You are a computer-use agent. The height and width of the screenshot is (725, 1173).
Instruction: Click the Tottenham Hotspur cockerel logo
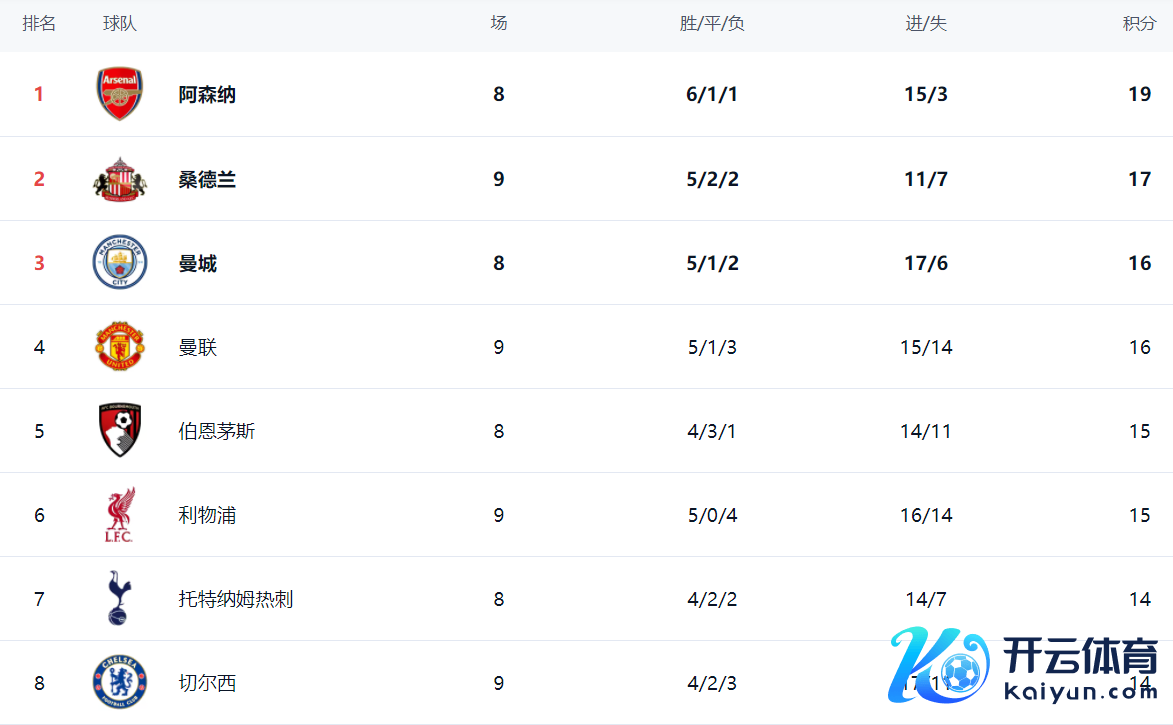[x=118, y=599]
